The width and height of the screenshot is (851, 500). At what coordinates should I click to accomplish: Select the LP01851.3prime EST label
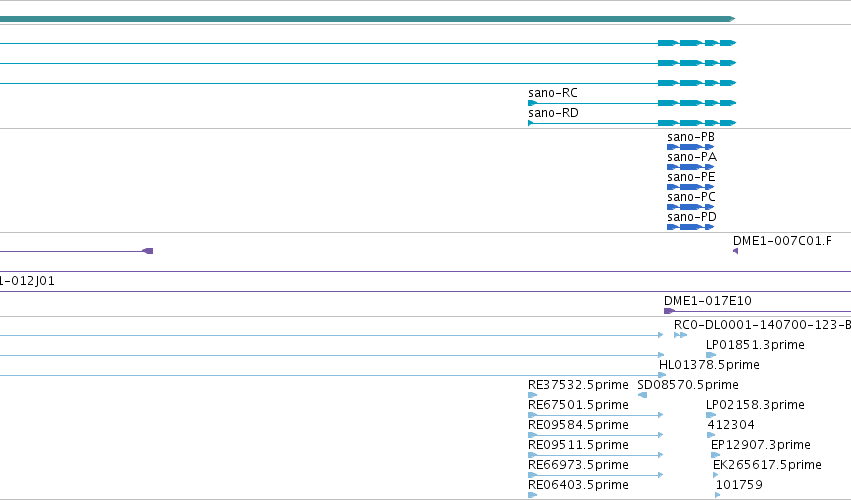pos(755,345)
